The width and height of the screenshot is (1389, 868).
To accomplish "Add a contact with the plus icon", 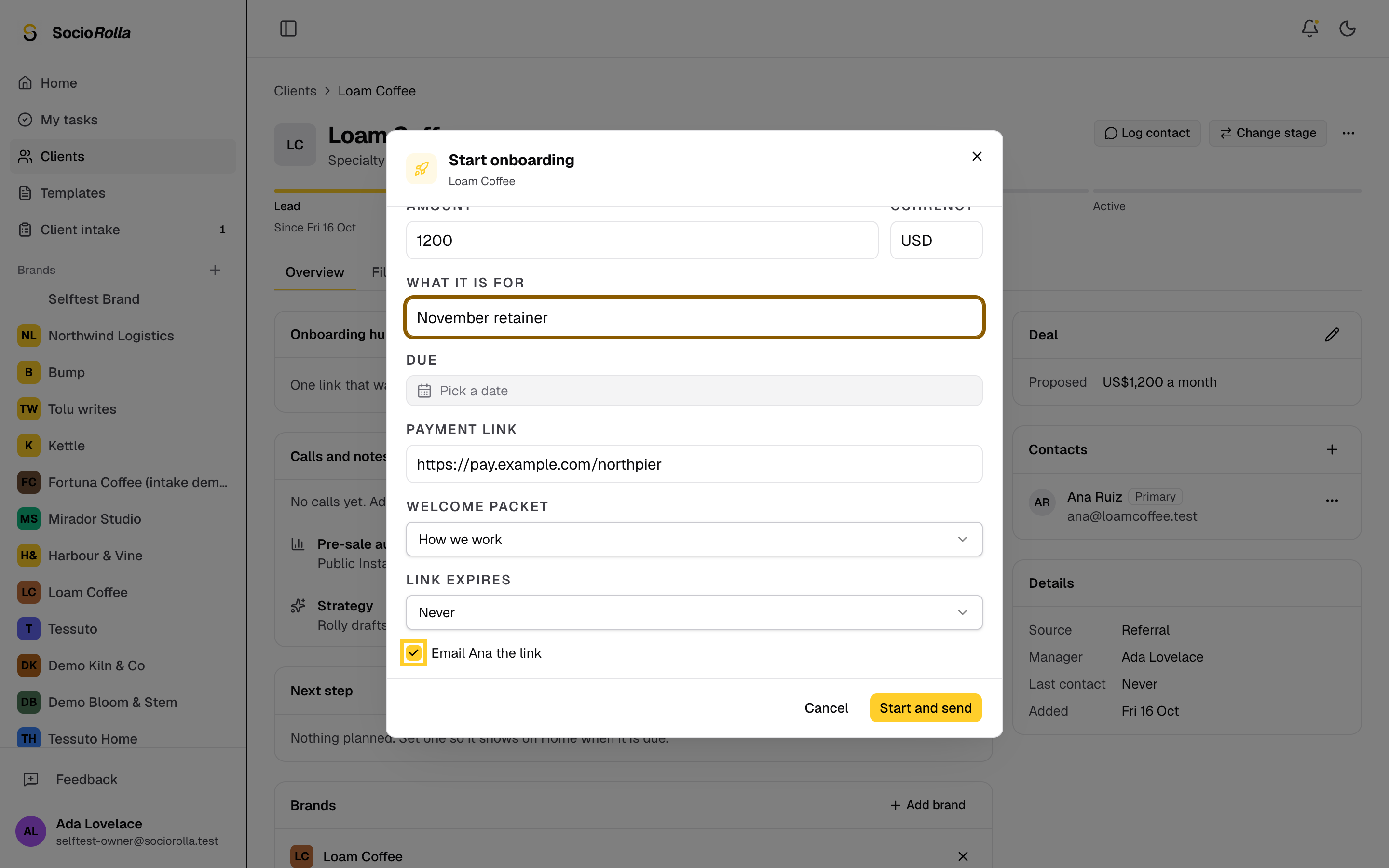I will [x=1332, y=449].
